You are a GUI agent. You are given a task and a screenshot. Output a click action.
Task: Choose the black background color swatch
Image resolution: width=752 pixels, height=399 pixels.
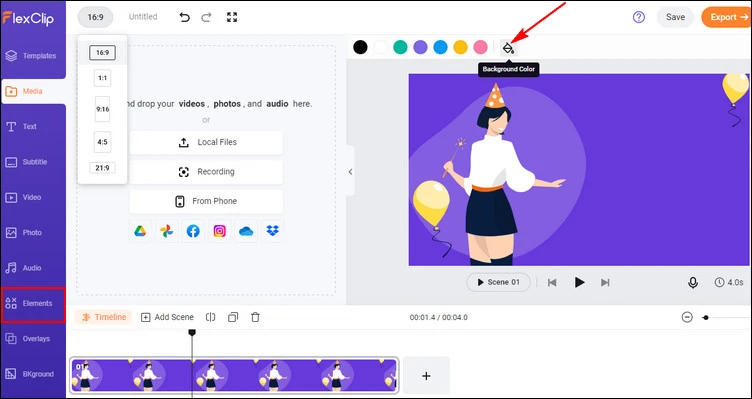(360, 47)
